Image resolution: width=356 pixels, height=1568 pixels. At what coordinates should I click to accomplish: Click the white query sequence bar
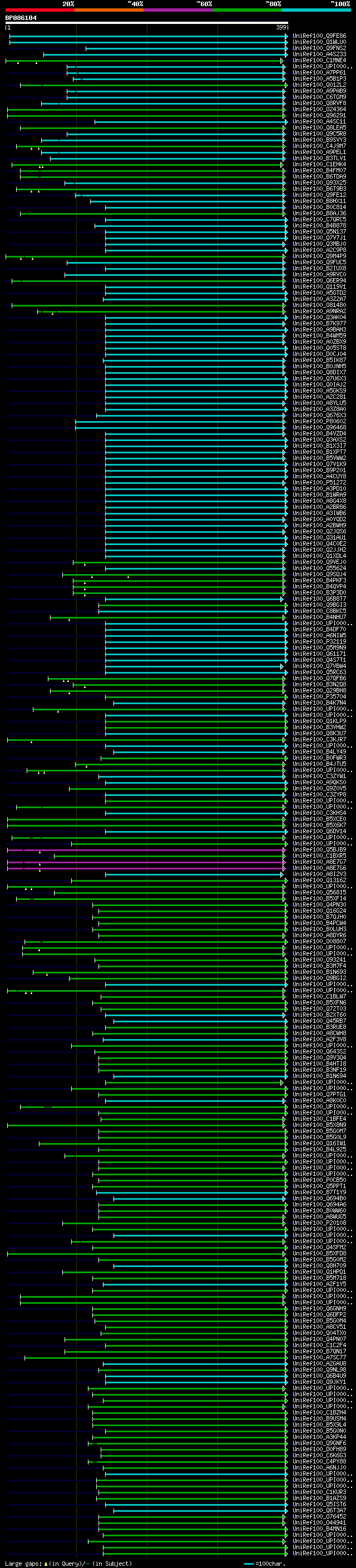pos(146,23)
